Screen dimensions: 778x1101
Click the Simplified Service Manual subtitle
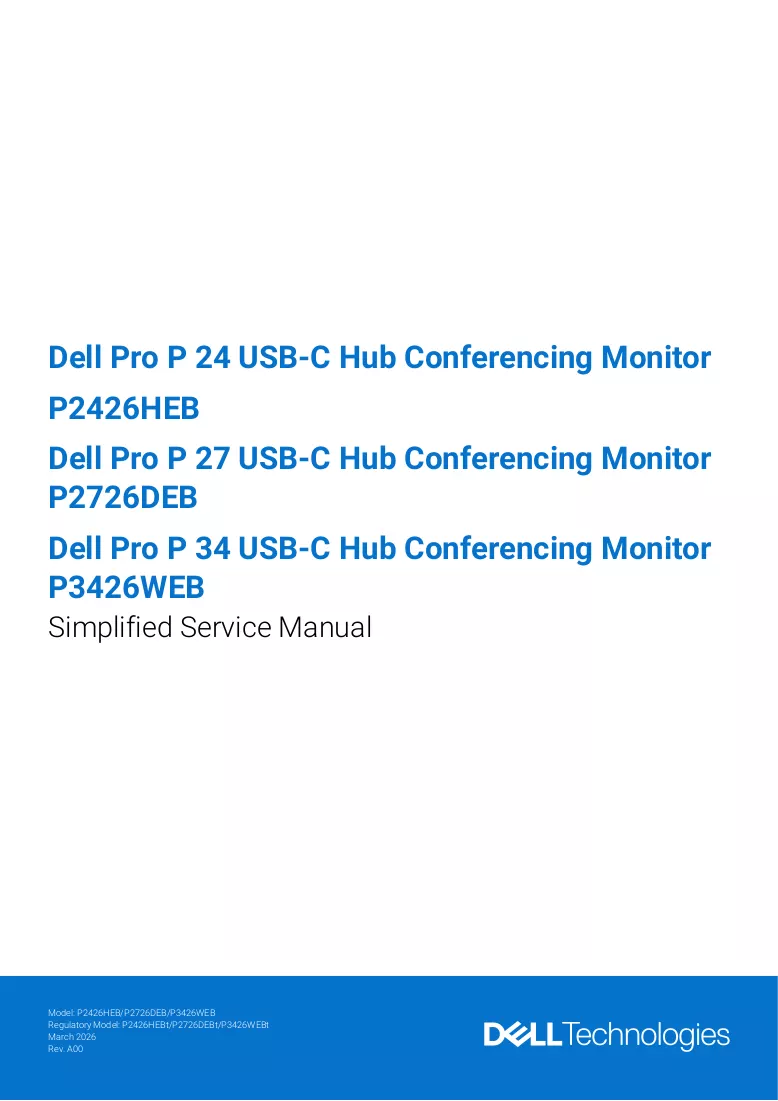[210, 628]
